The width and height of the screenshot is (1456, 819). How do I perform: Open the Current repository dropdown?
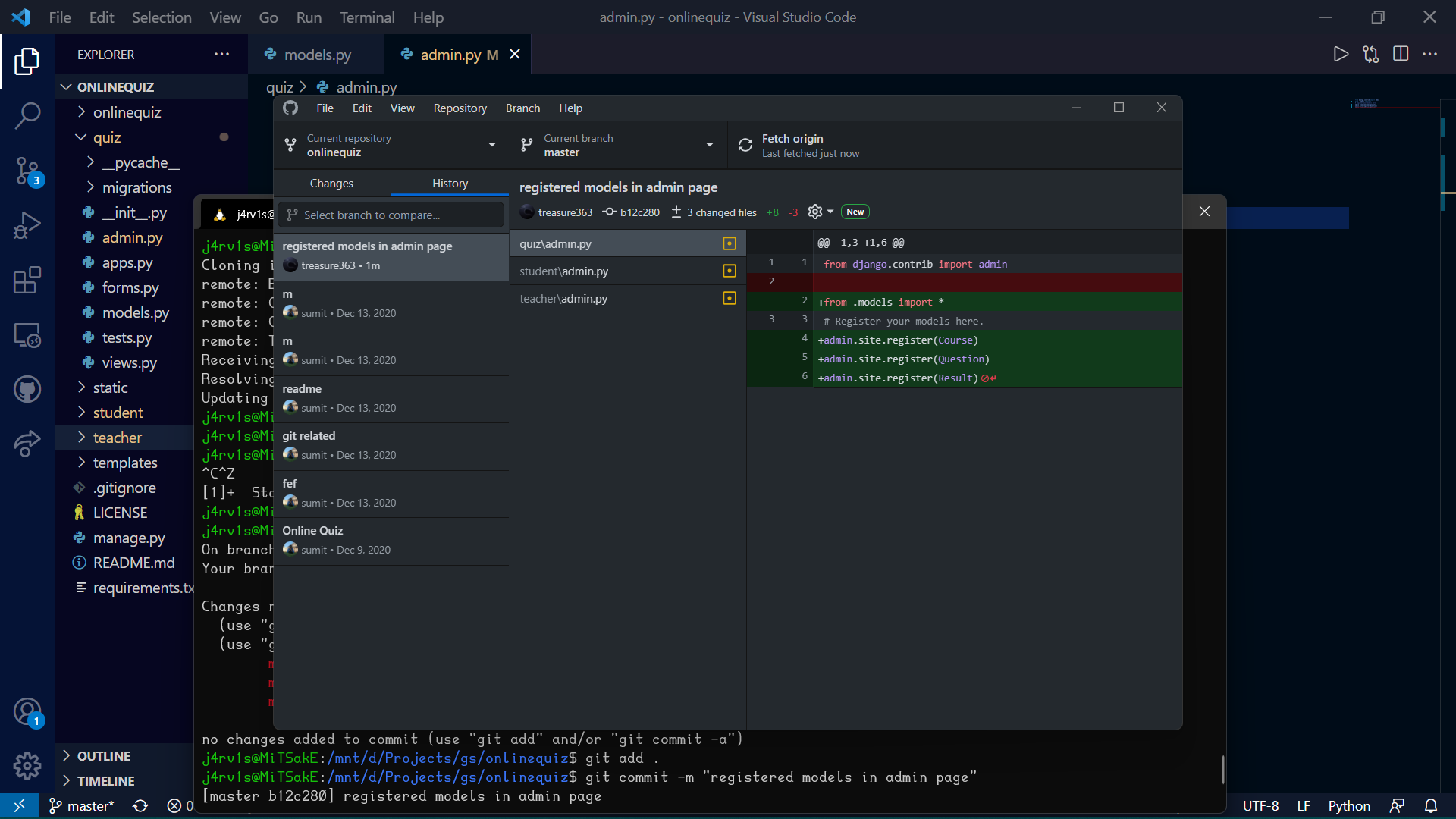click(x=391, y=145)
